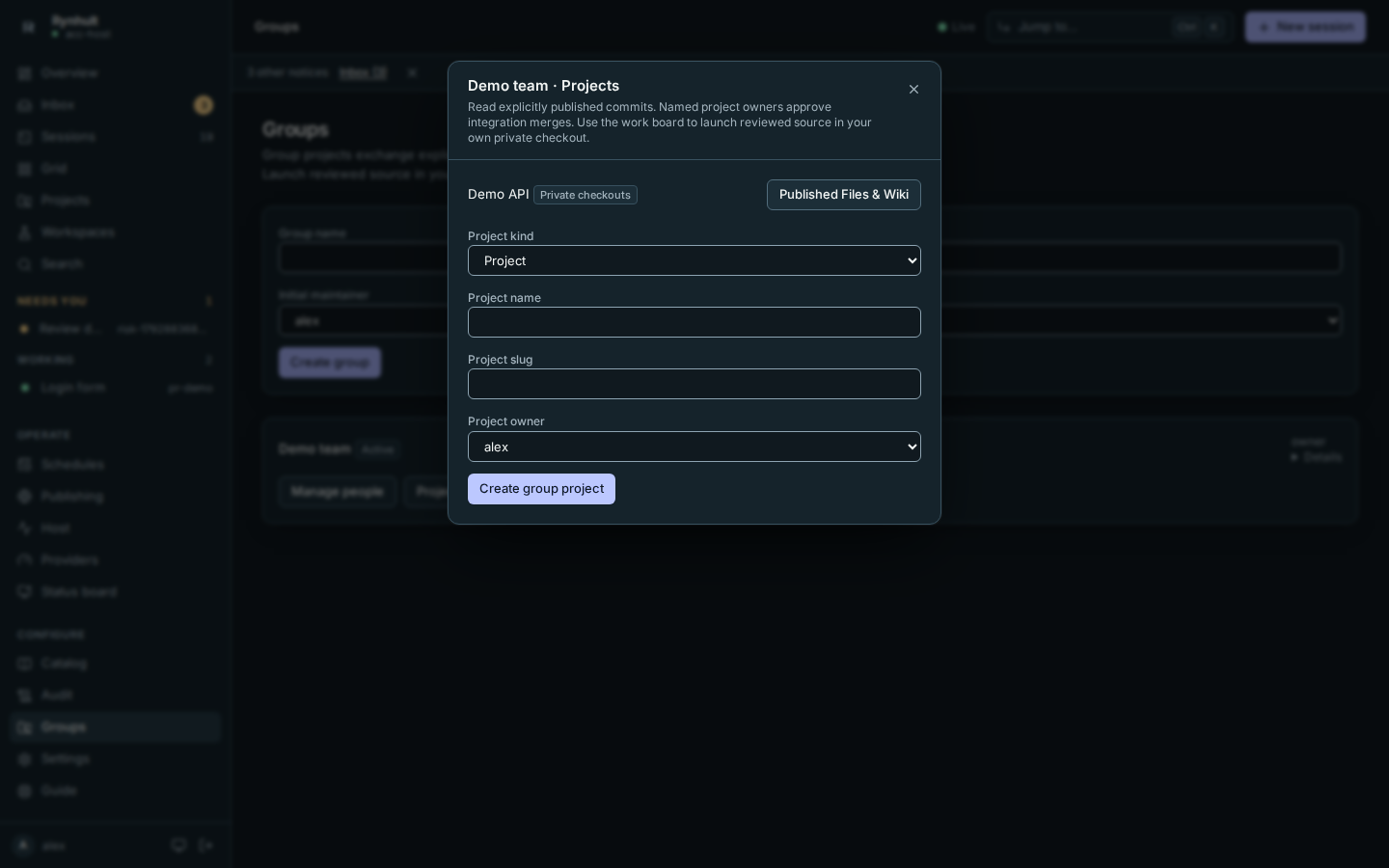Click the Publishing sidebar icon

click(x=26, y=497)
